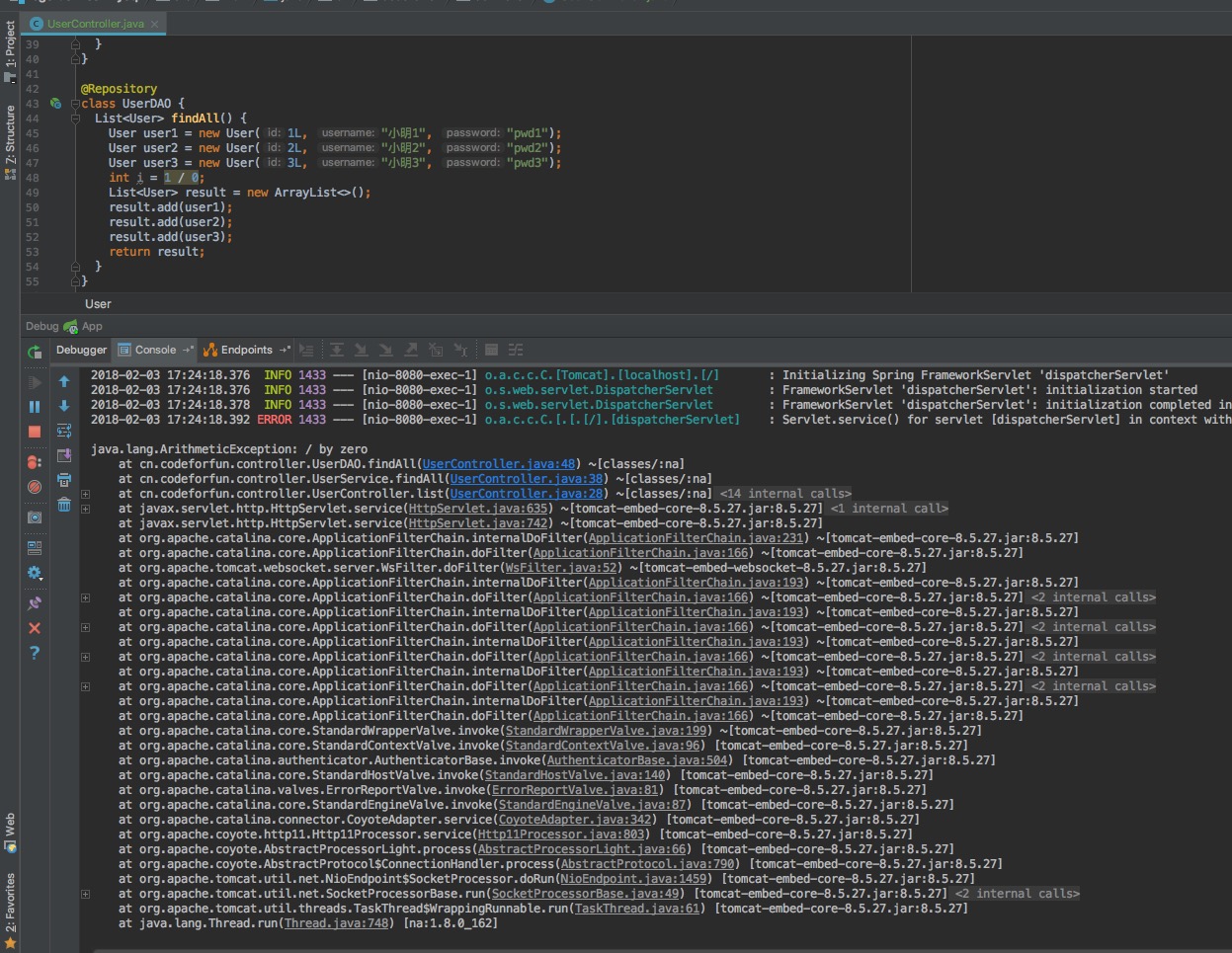The width and height of the screenshot is (1232, 953).
Task: Open the Evaluate Expression calculator icon
Action: pos(491,350)
